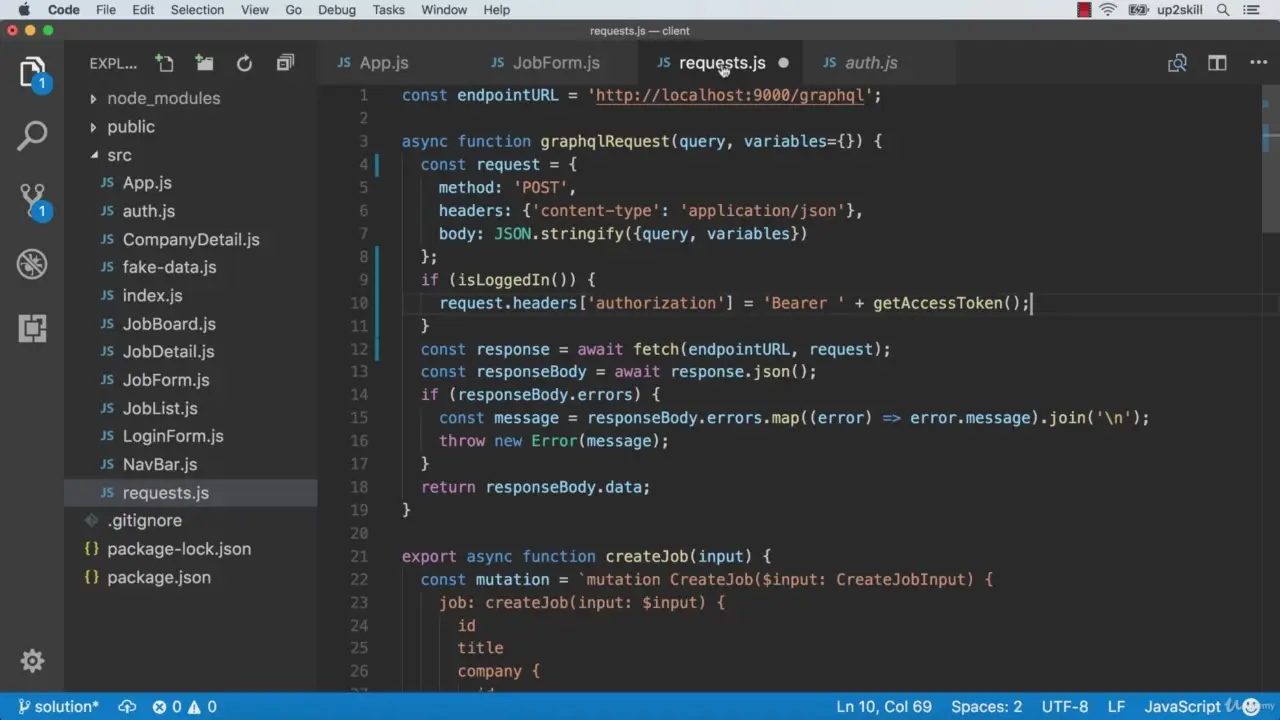The height and width of the screenshot is (720, 1280).
Task: Open the Debug view in activity bar
Action: pyautogui.click(x=32, y=264)
